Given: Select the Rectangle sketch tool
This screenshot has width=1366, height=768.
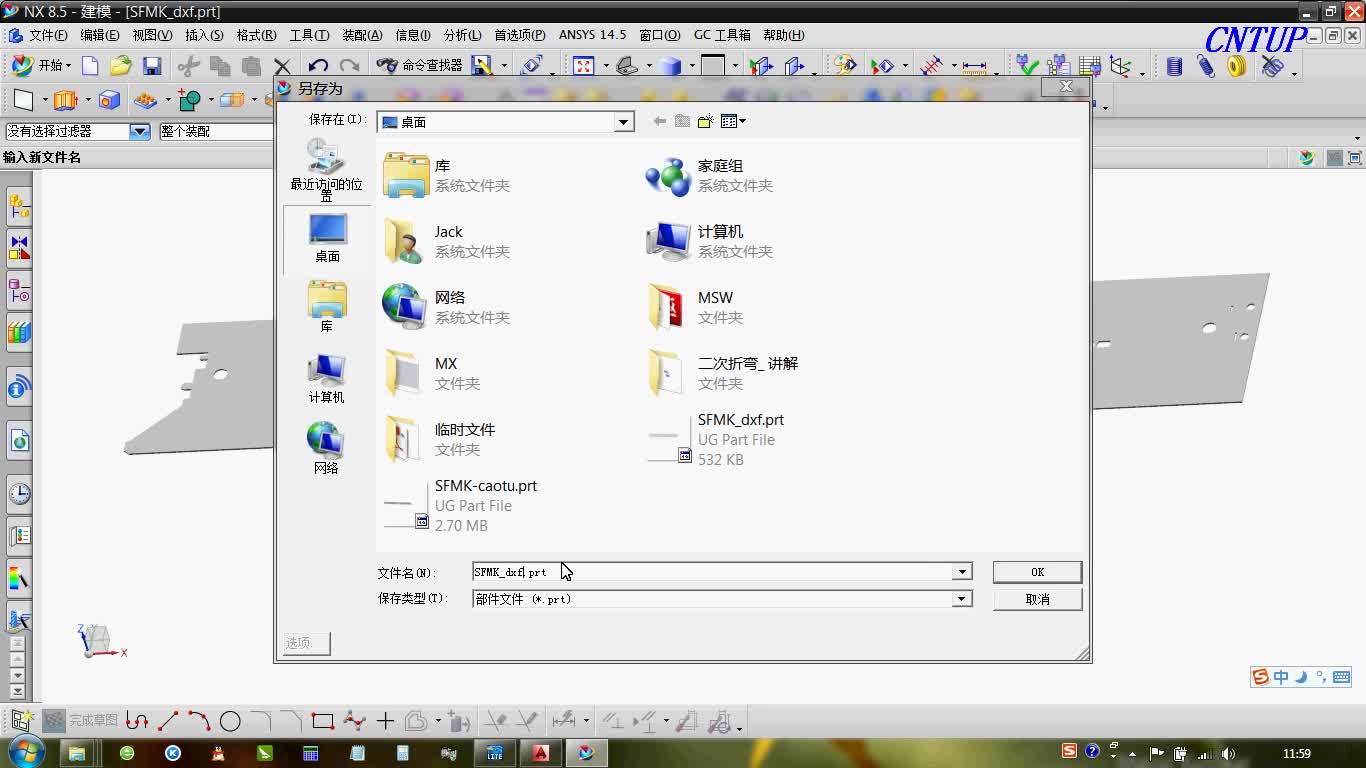Looking at the screenshot, I should (x=323, y=720).
